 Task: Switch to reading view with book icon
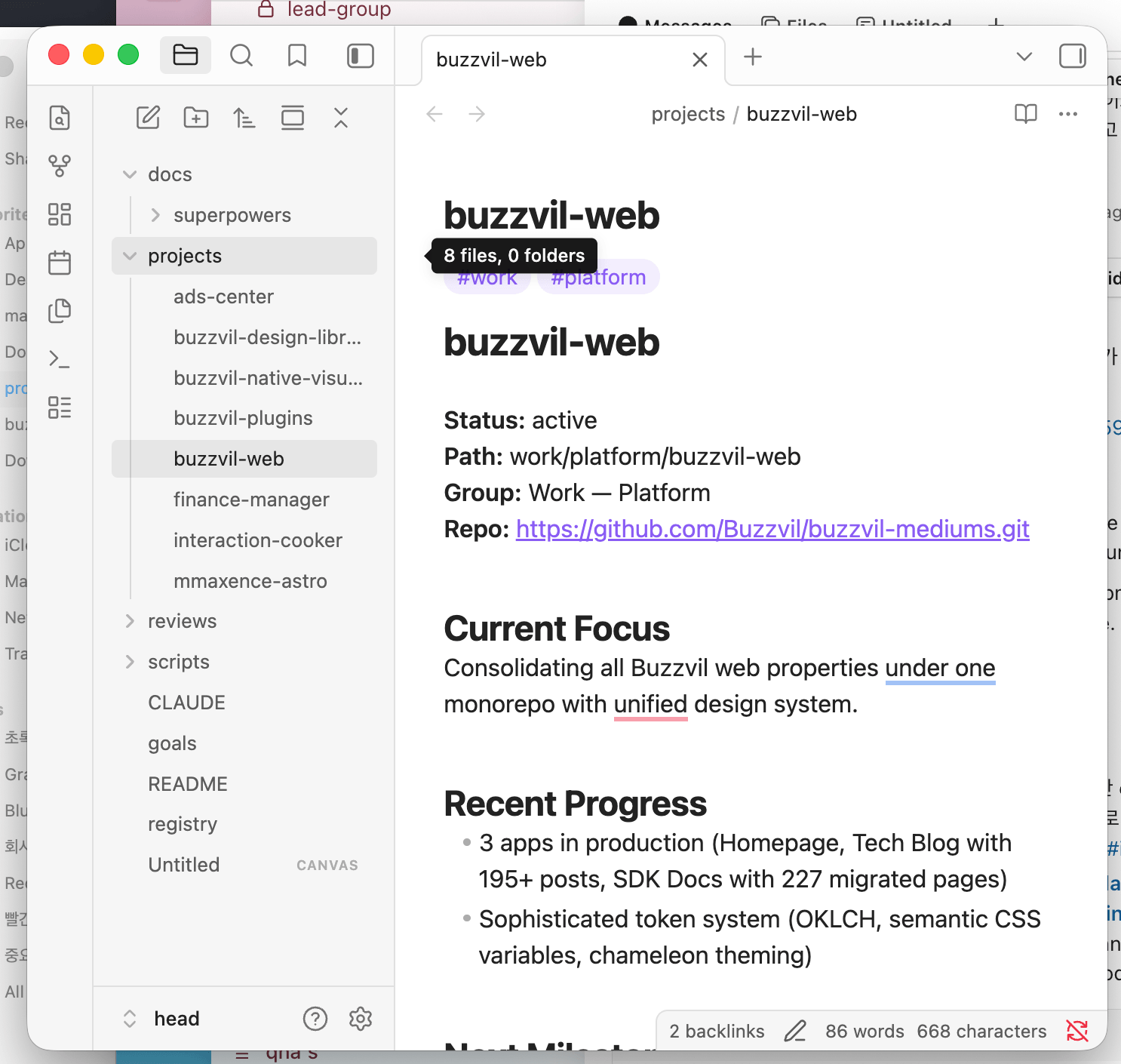click(x=1026, y=114)
